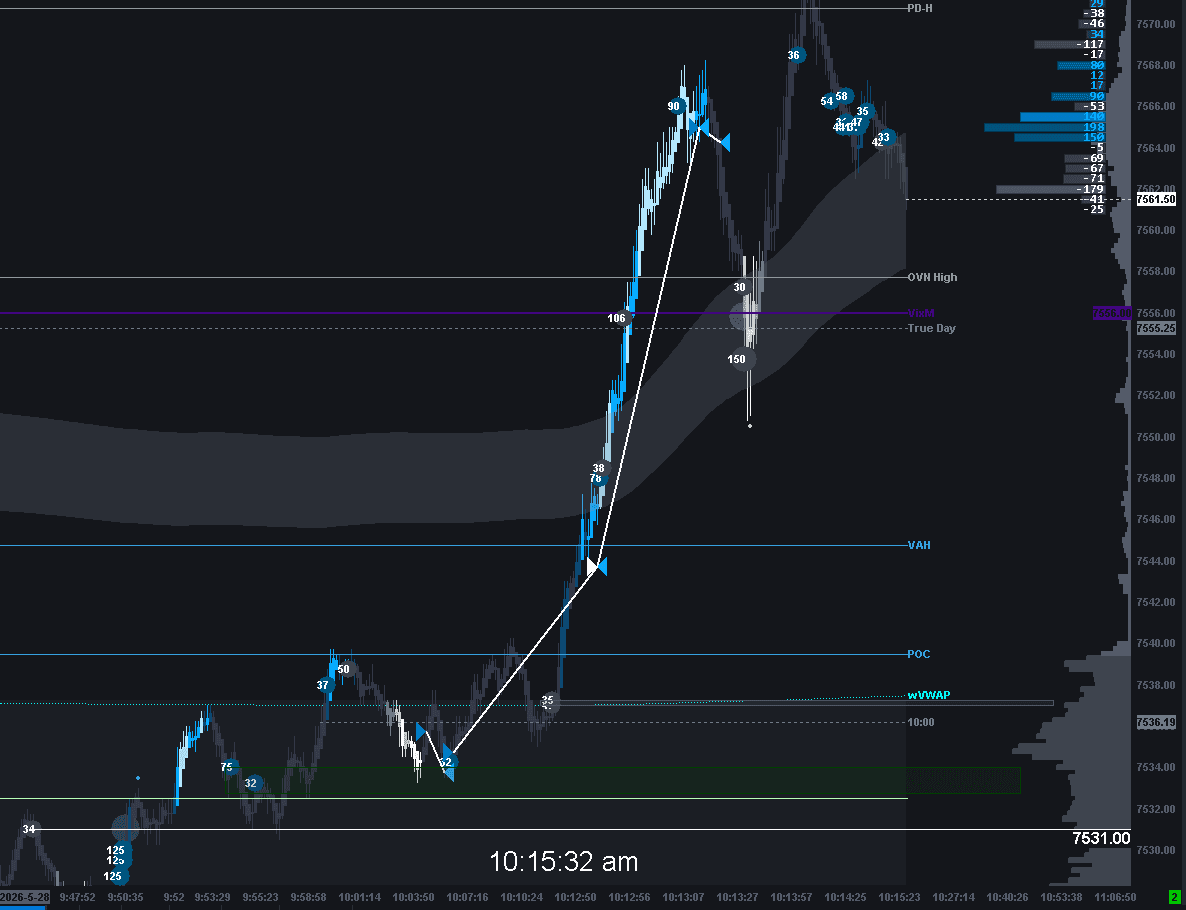
Task: Select the 10:15:23 time axis label
Action: click(899, 897)
